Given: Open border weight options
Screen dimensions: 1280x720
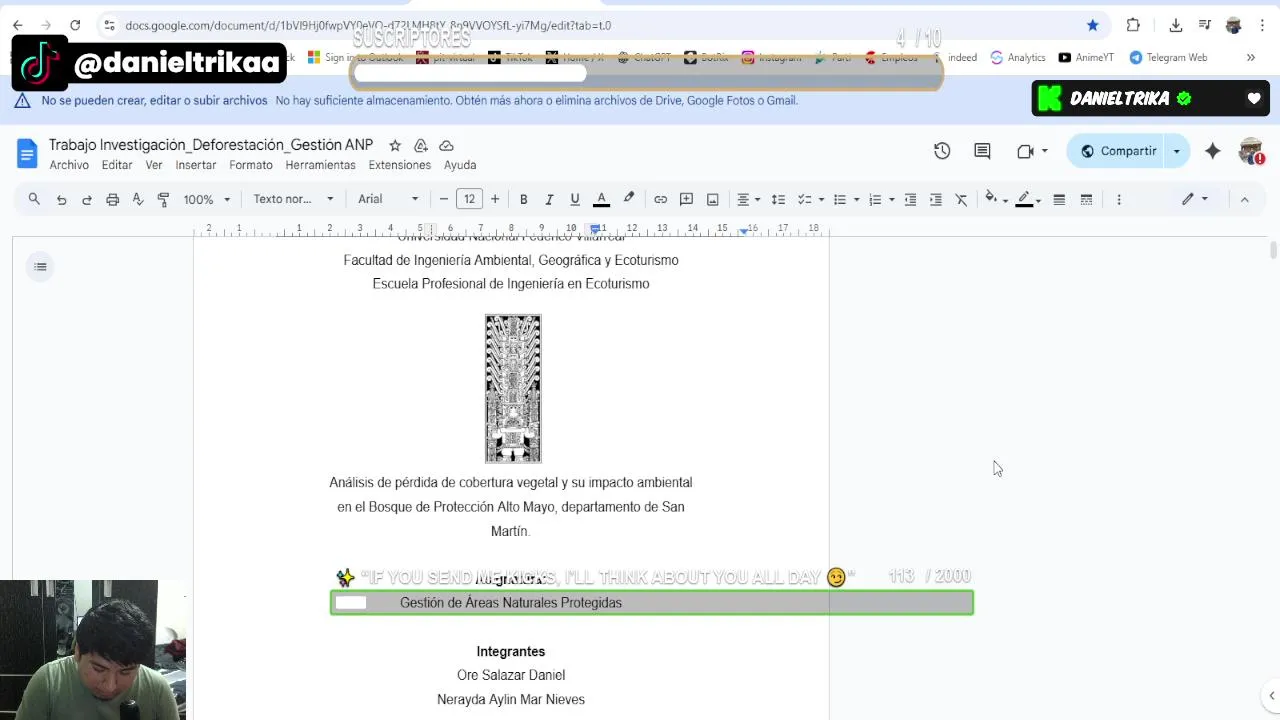Looking at the screenshot, I should coord(1059,199).
